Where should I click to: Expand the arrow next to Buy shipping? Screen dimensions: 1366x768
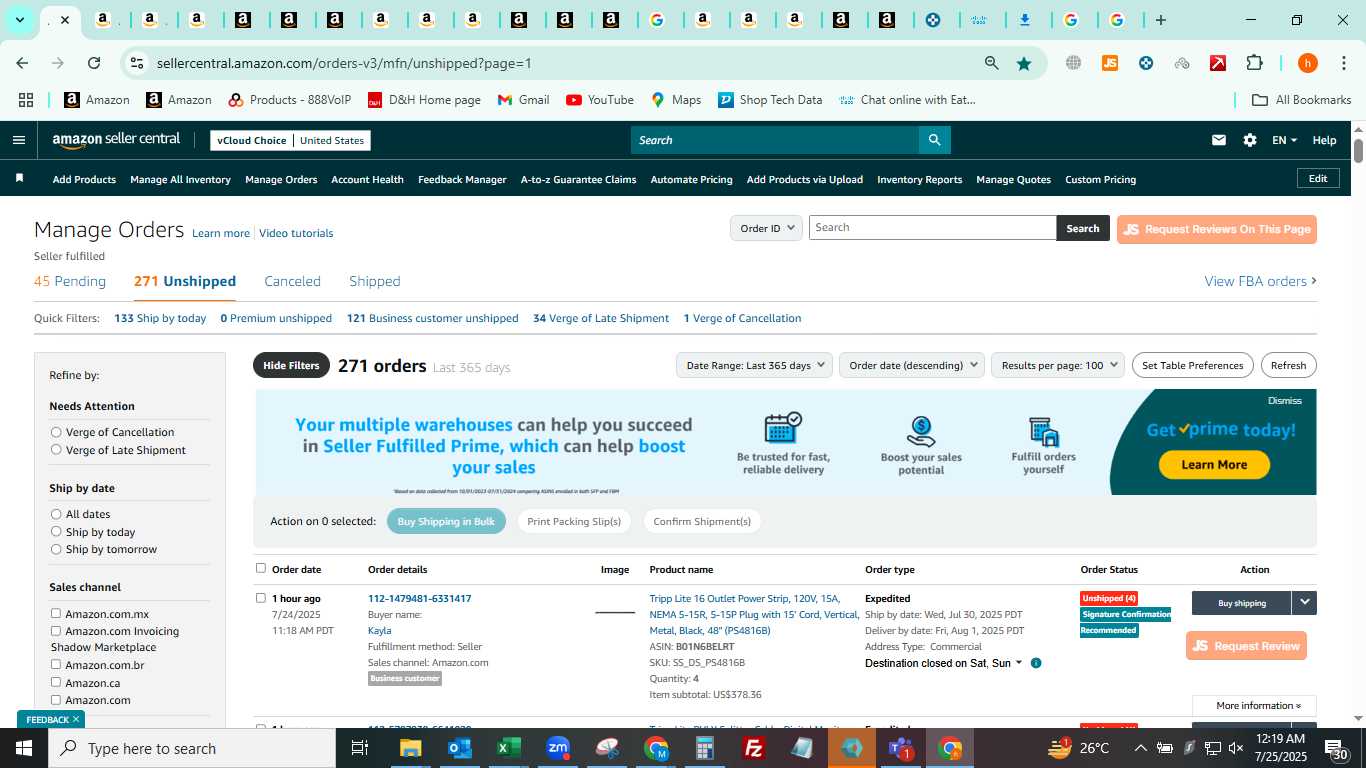point(1304,603)
